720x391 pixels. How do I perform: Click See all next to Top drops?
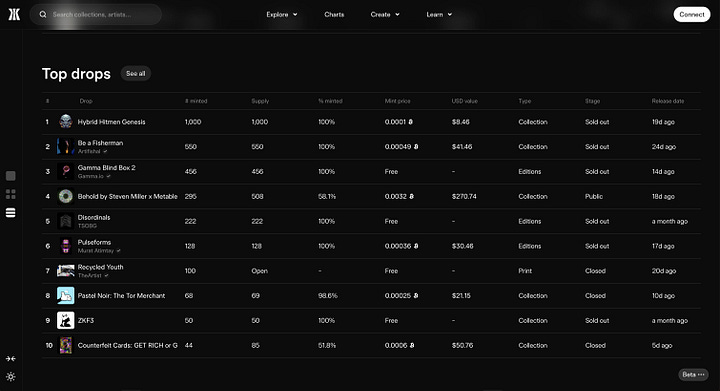(135, 73)
